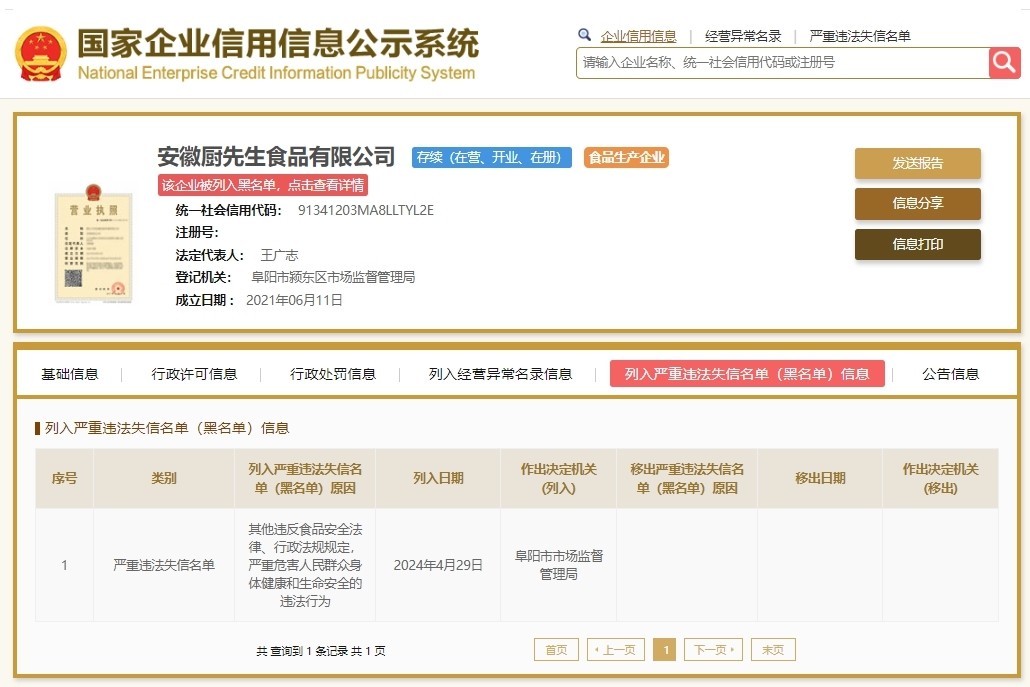Click the 存续（在营、开业、在册） status tag

pyautogui.click(x=491, y=158)
